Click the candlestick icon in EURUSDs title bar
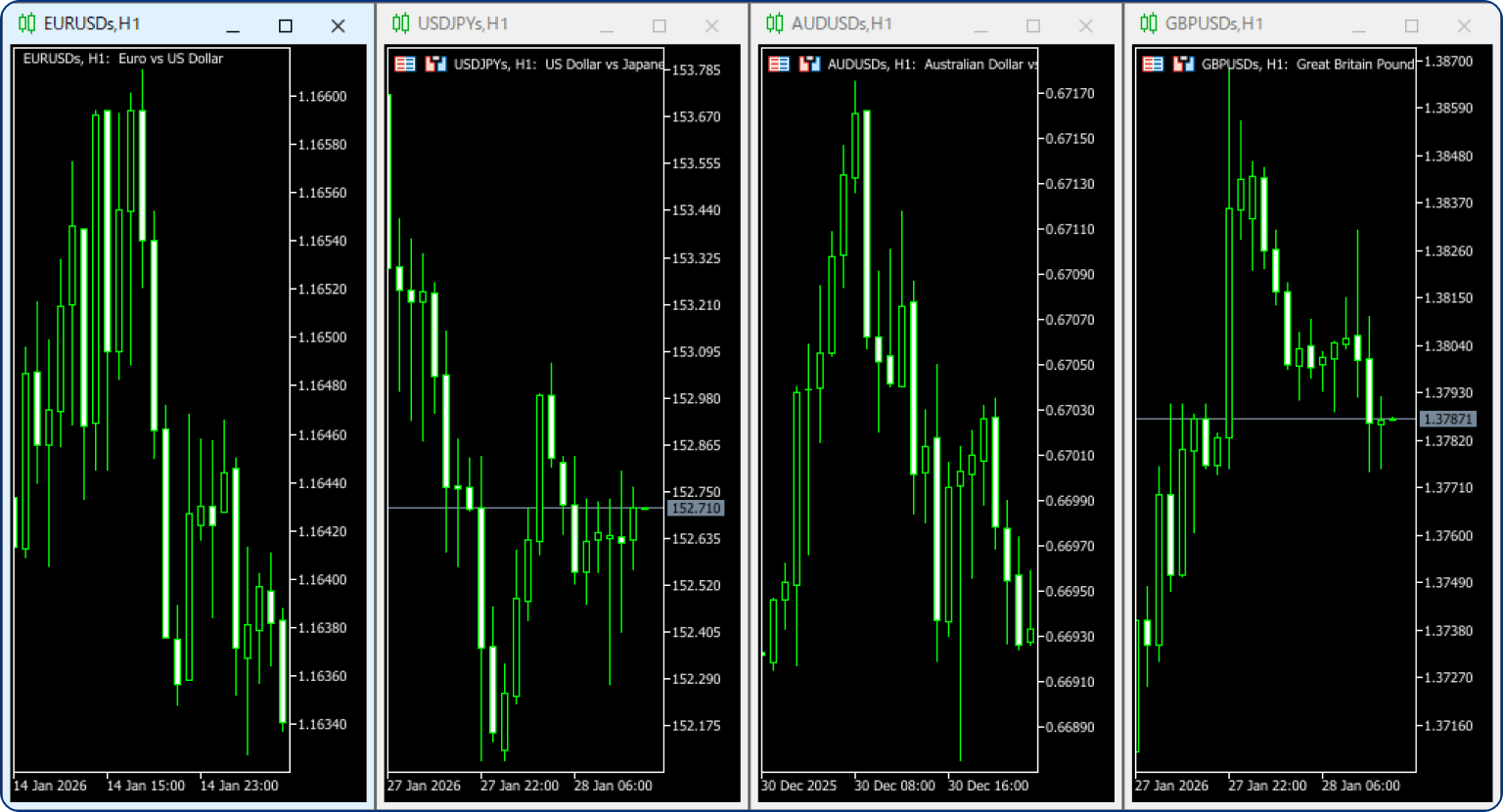 pos(26,24)
